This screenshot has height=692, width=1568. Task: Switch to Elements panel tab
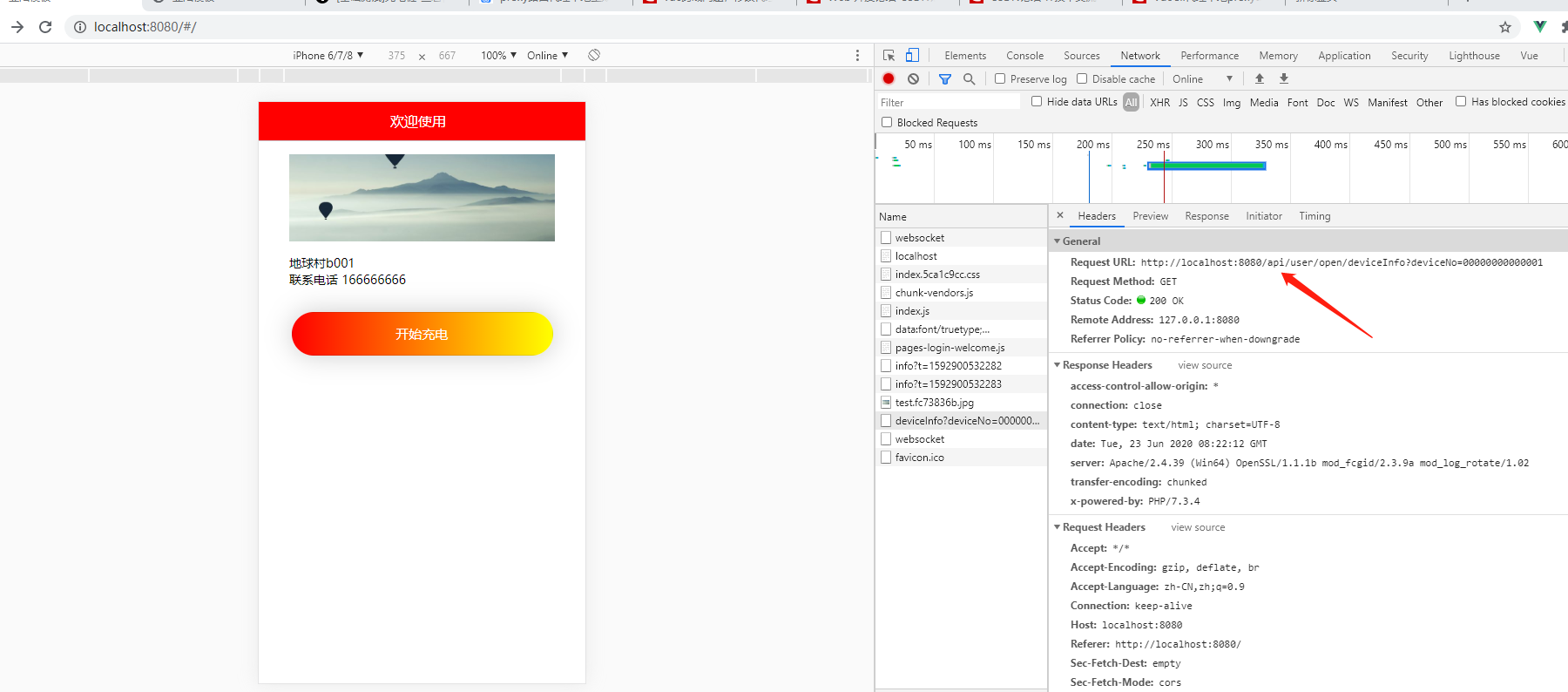[x=965, y=55]
